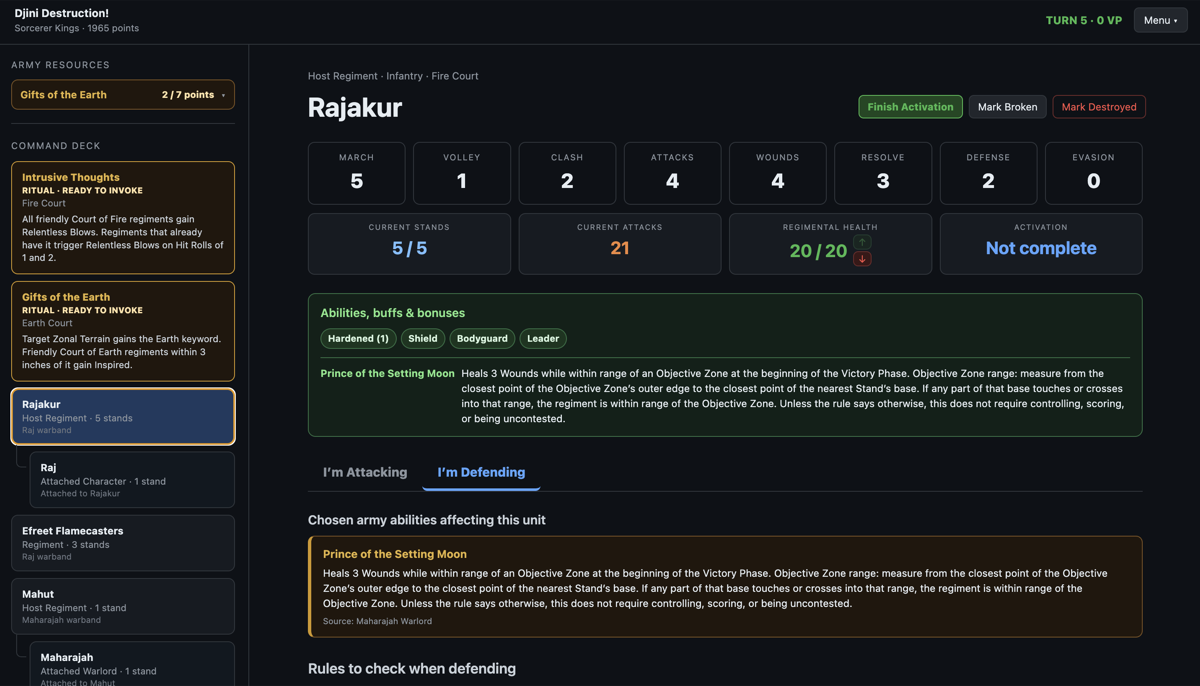The image size is (1200, 686).
Task: Click the Wounds stat box
Action: tap(778, 173)
